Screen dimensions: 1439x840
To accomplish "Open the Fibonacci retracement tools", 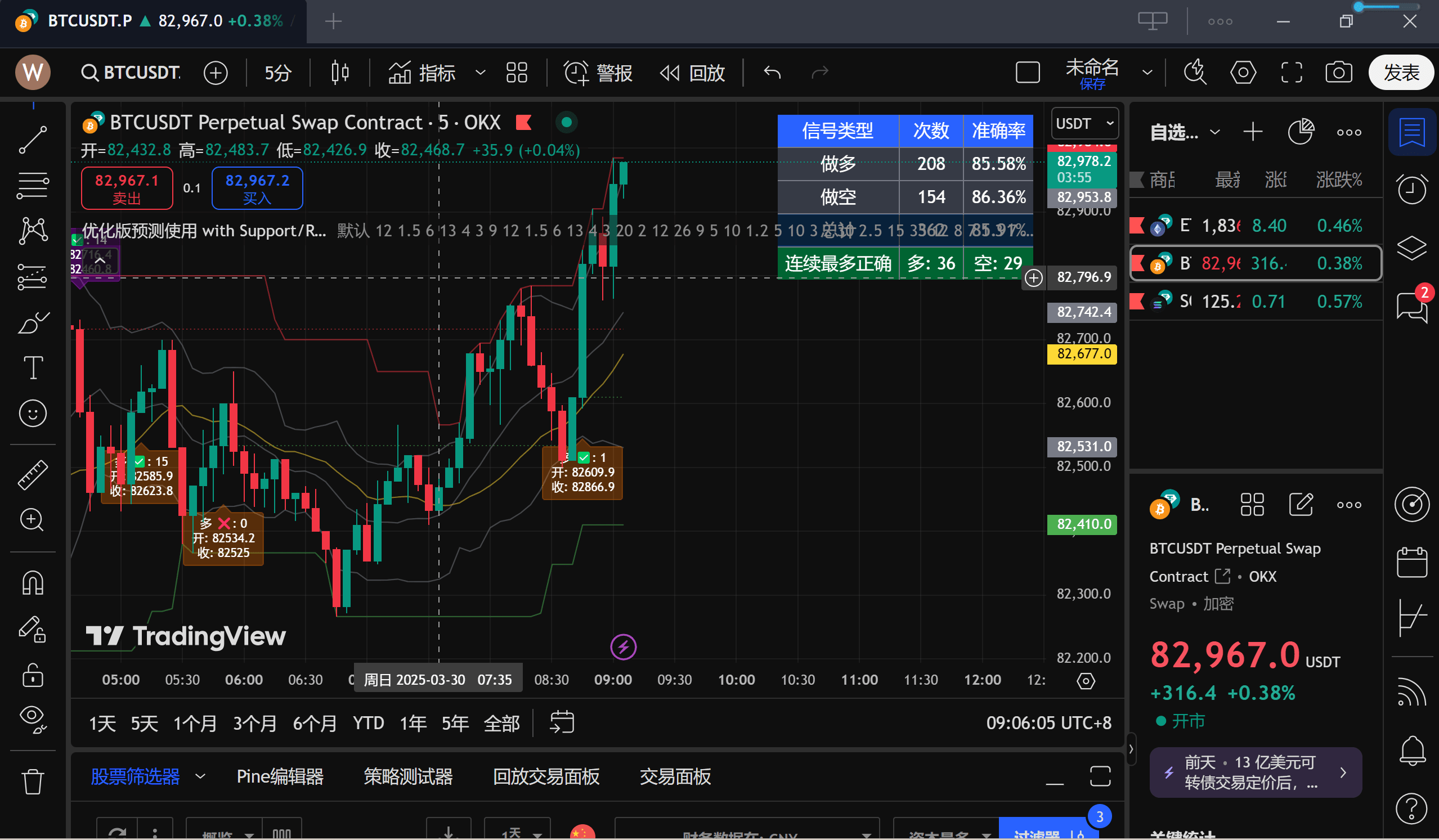I will click(x=33, y=186).
